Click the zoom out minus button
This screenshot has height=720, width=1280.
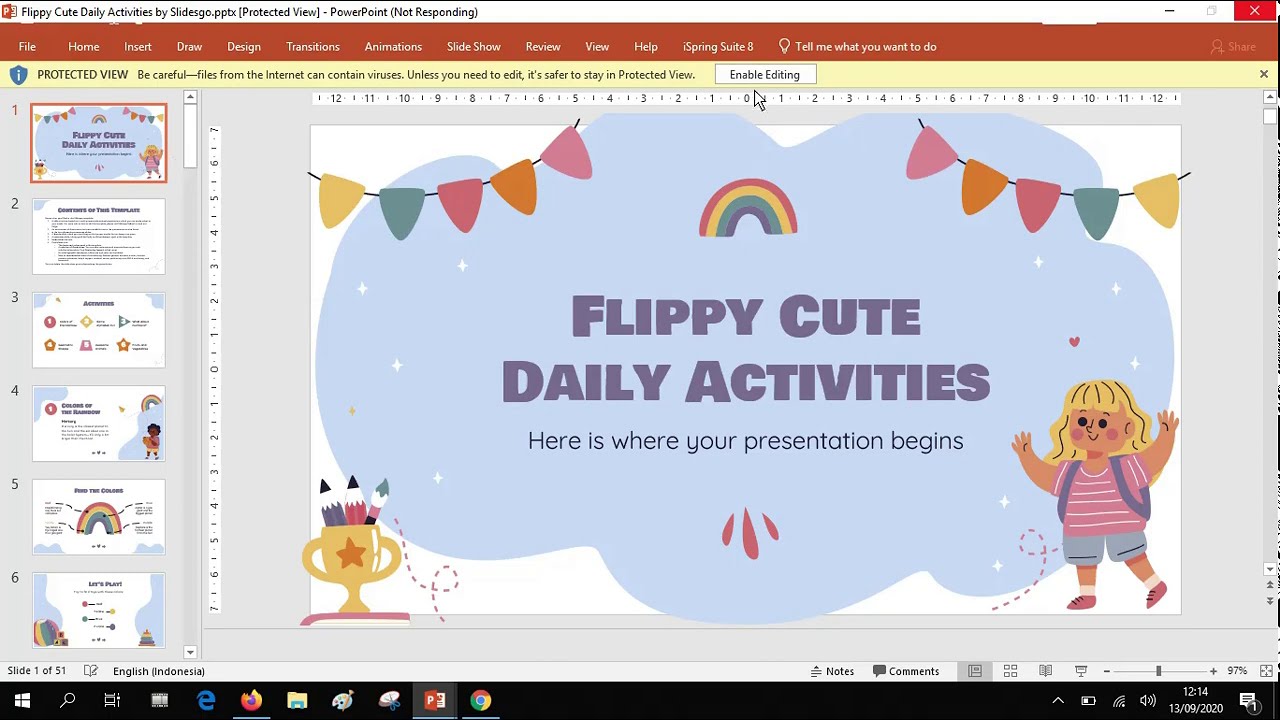point(1107,671)
